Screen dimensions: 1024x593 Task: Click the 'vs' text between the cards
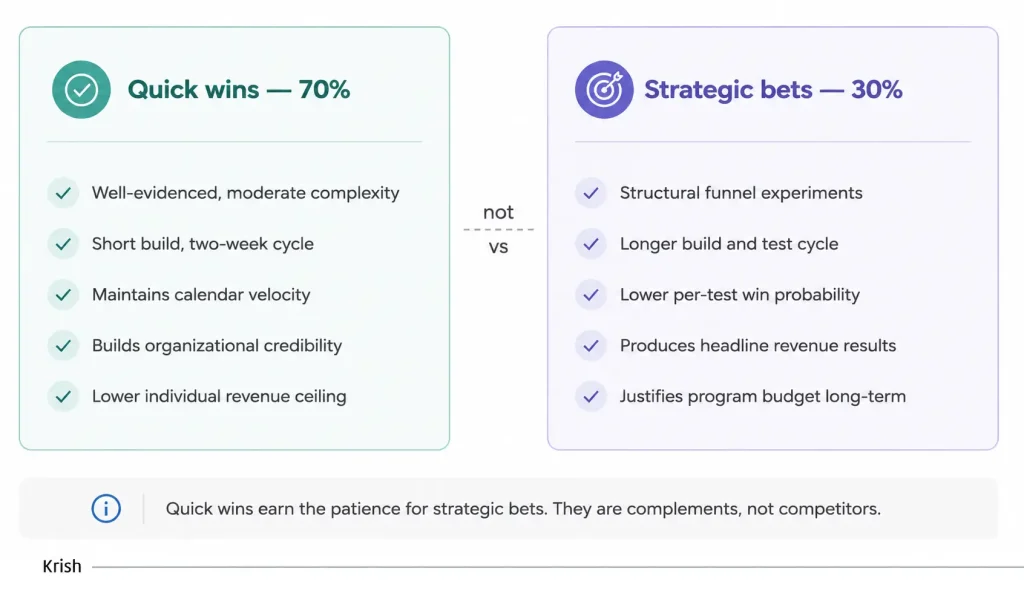[498, 248]
